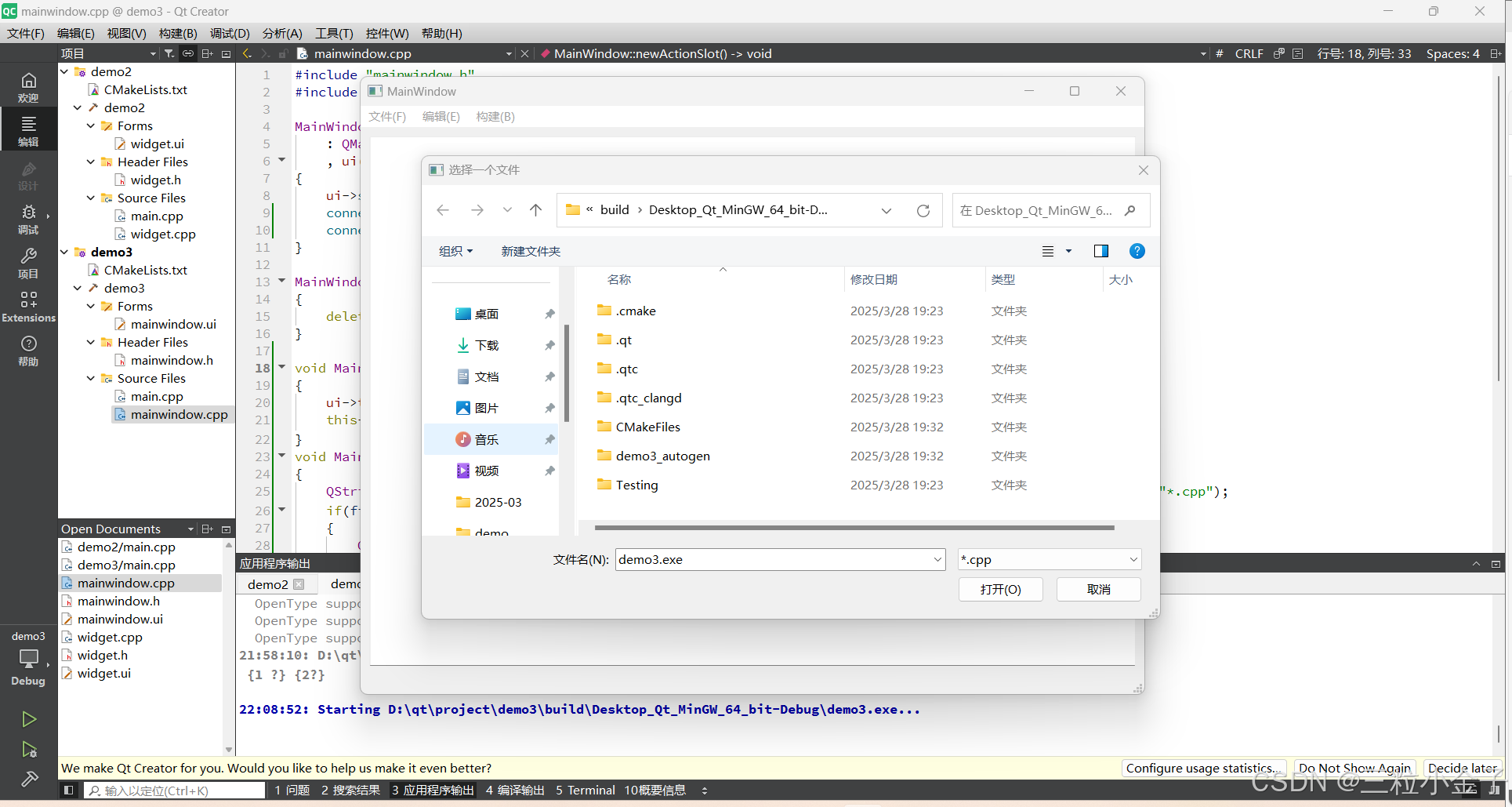Switch to 5 Terminal pane
This screenshot has height=807, width=1512.
click(x=586, y=791)
